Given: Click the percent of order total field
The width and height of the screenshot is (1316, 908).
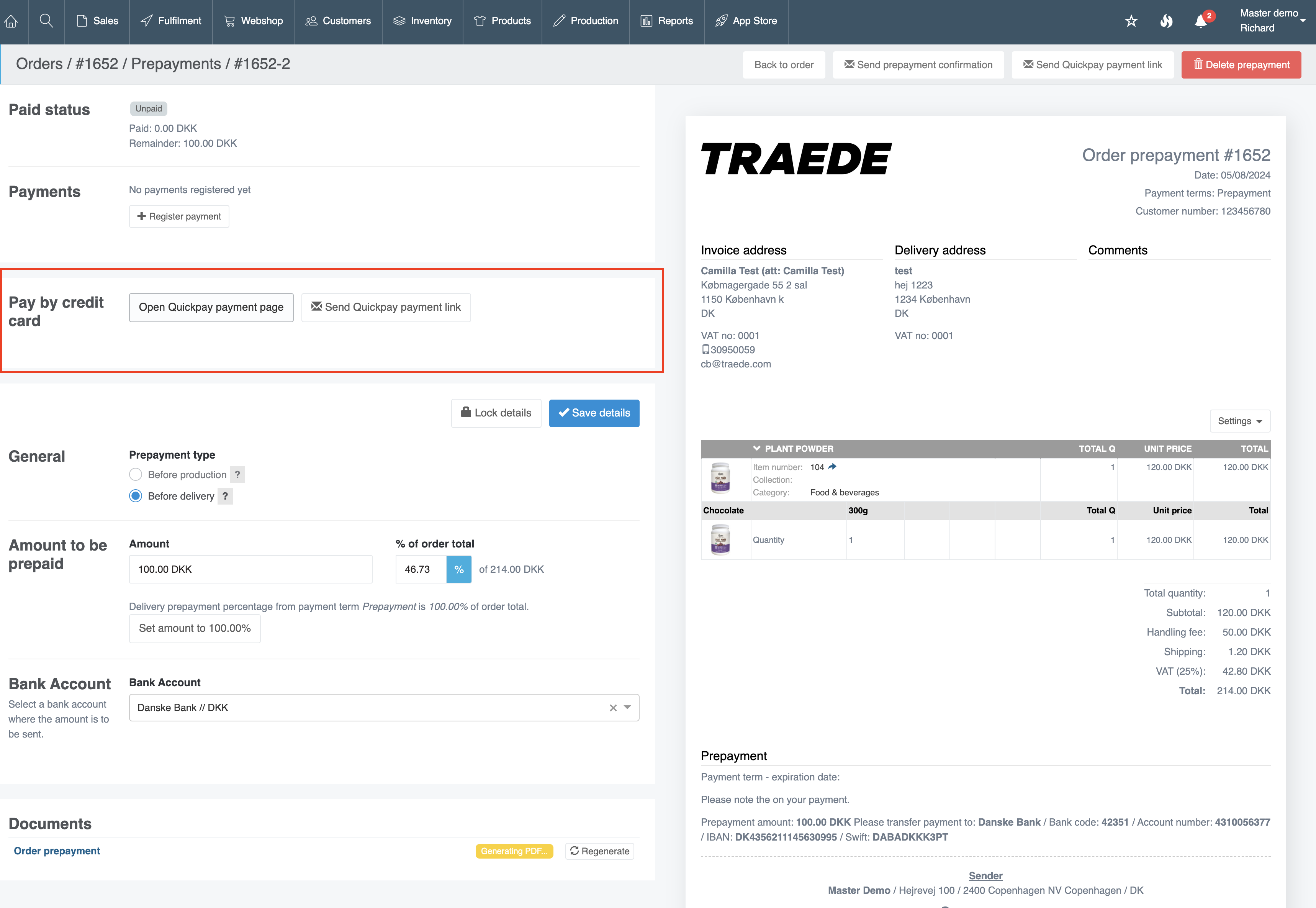Looking at the screenshot, I should click(x=421, y=569).
